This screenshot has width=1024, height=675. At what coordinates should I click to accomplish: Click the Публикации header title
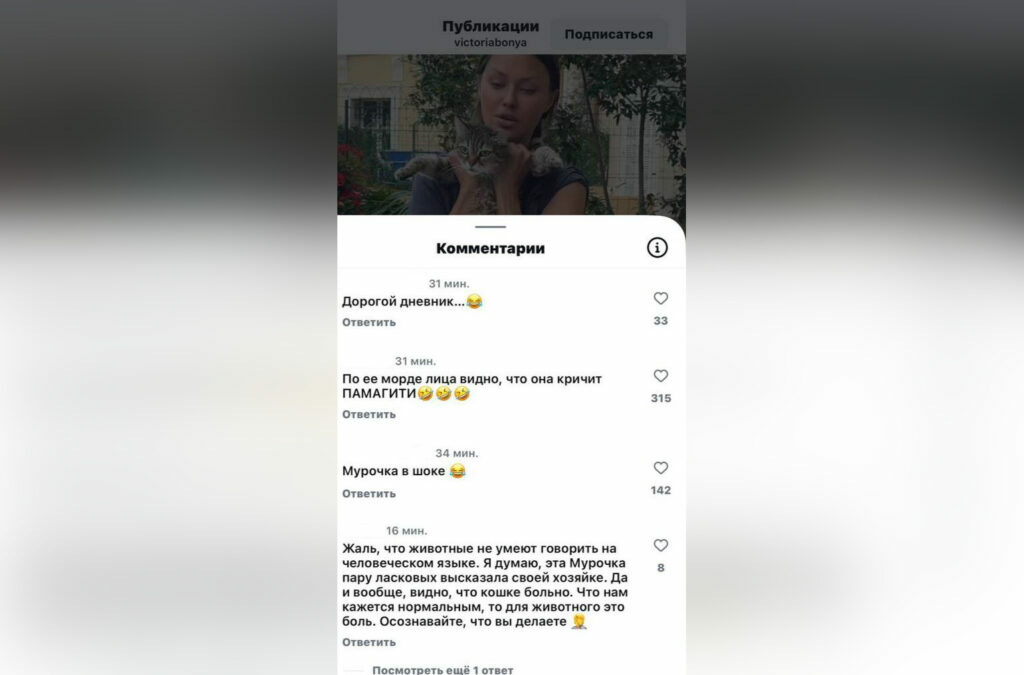pyautogui.click(x=490, y=26)
